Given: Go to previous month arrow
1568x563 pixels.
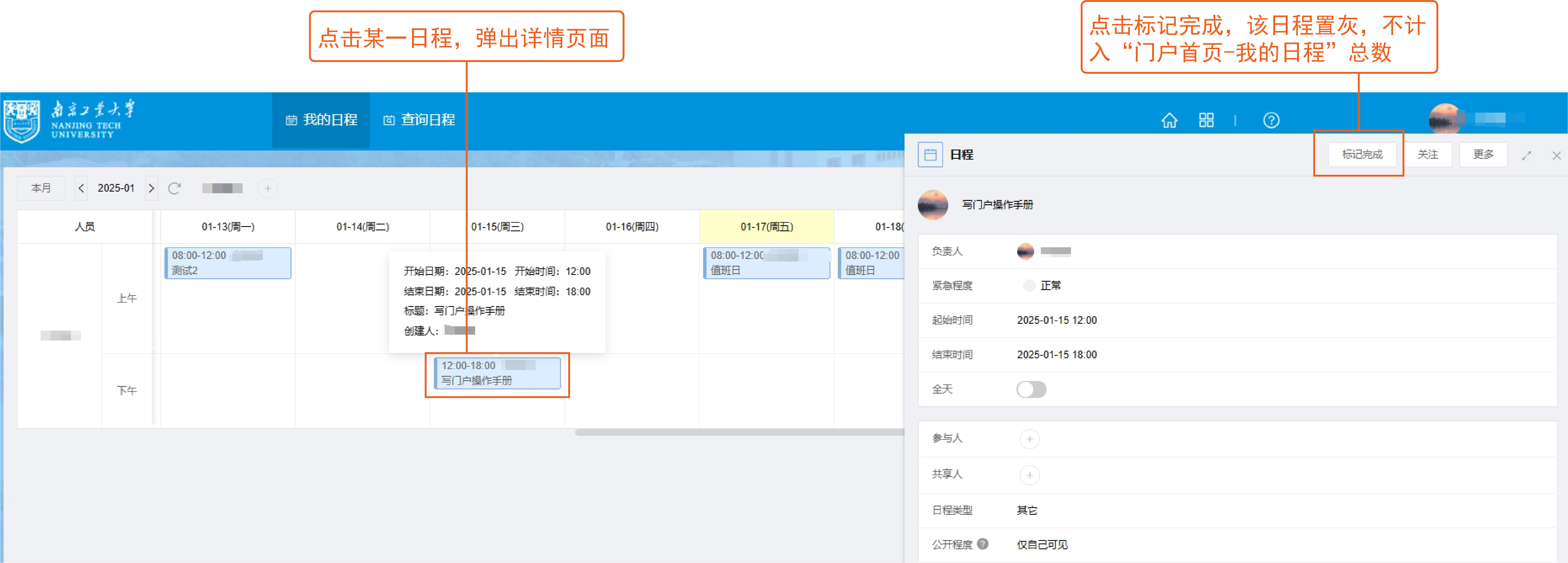Looking at the screenshot, I should click(x=81, y=188).
